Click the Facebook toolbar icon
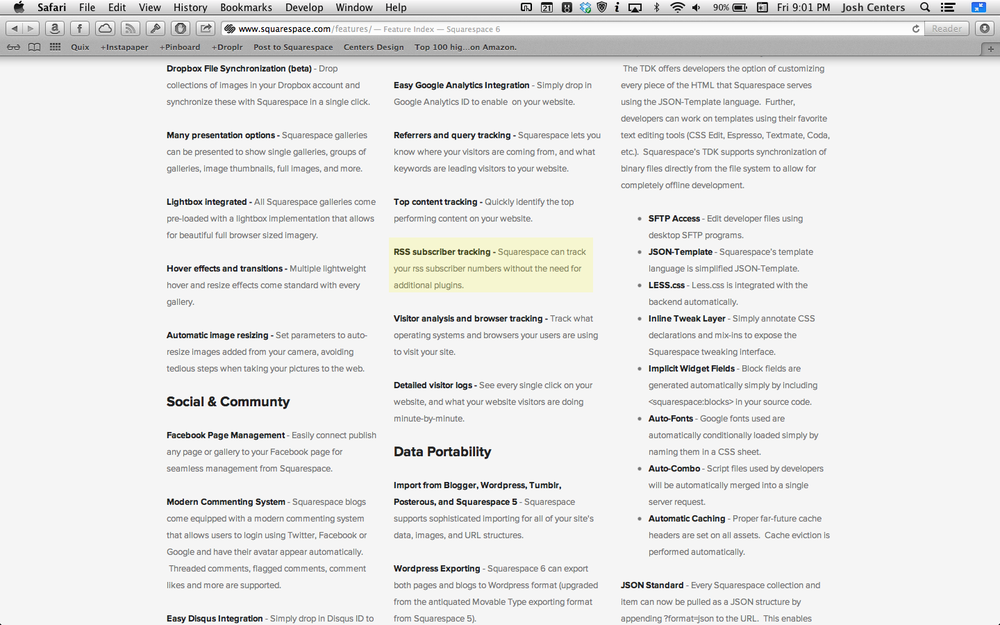Screen dimensions: 1000x625 coord(79,28)
